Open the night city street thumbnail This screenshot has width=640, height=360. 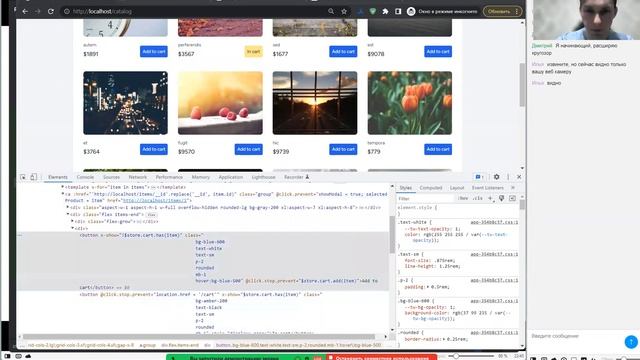tap(125, 103)
